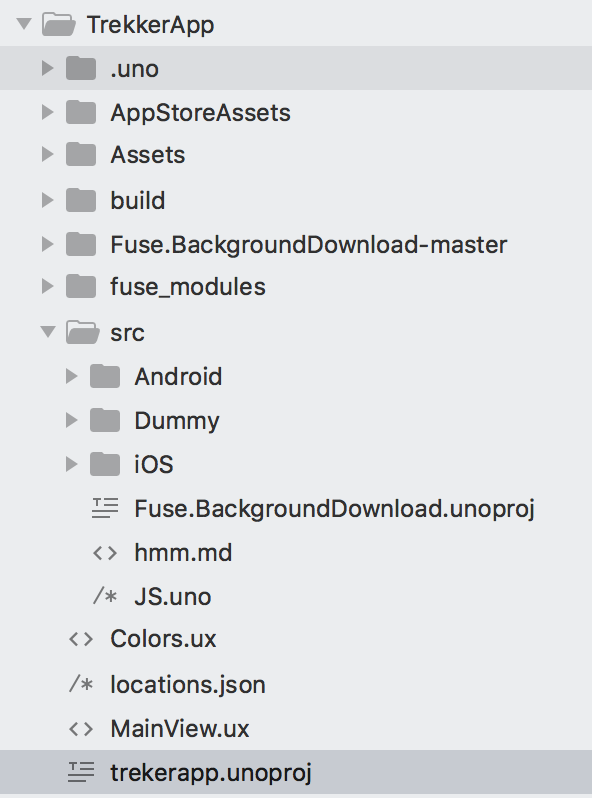Select the TrekkerApp project name
This screenshot has height=798, width=592.
tap(151, 24)
